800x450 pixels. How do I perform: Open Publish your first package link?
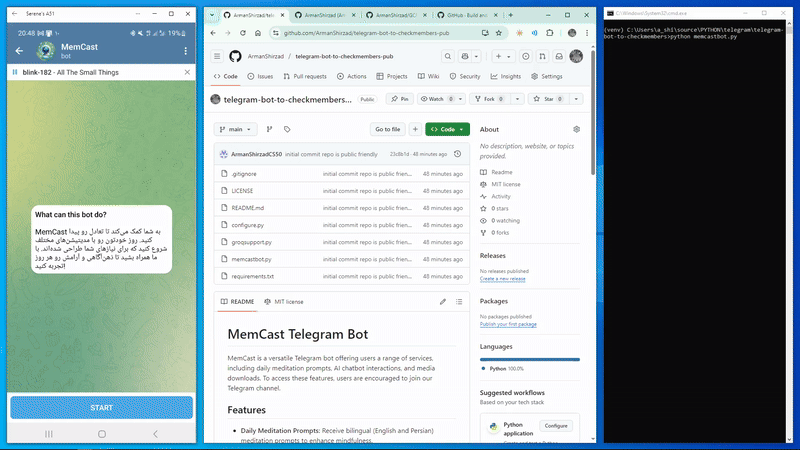point(508,324)
